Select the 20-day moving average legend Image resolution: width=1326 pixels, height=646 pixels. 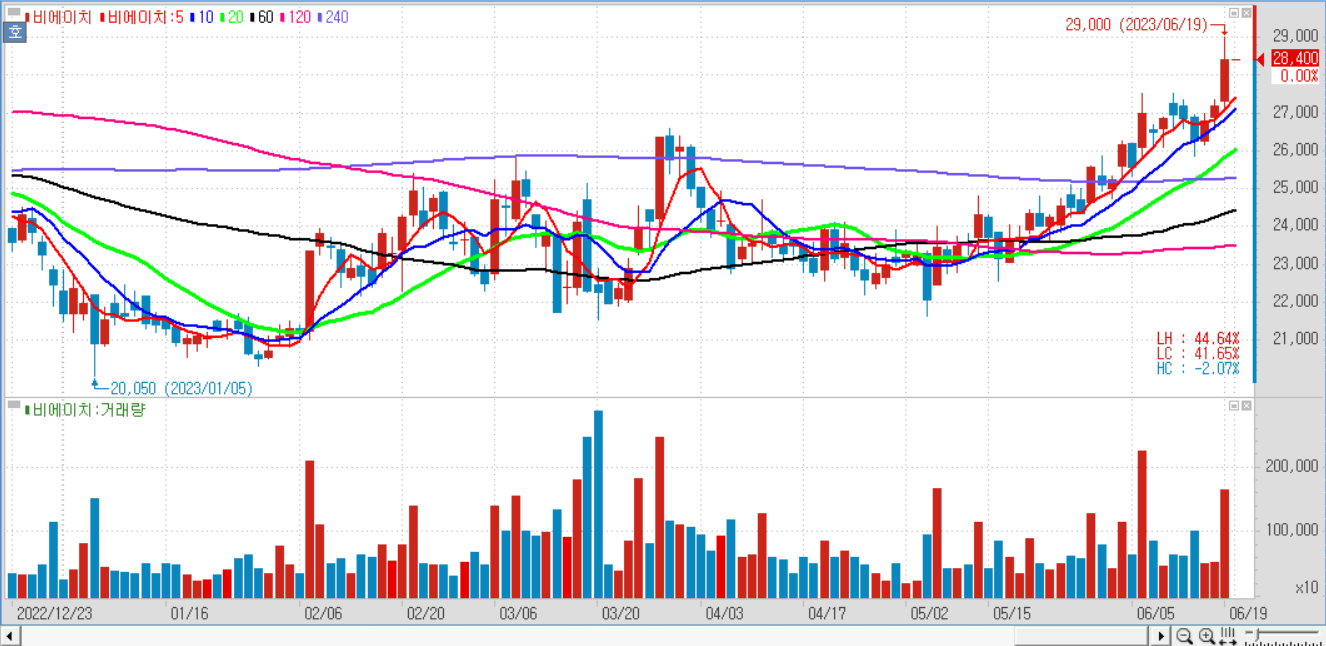[231, 17]
